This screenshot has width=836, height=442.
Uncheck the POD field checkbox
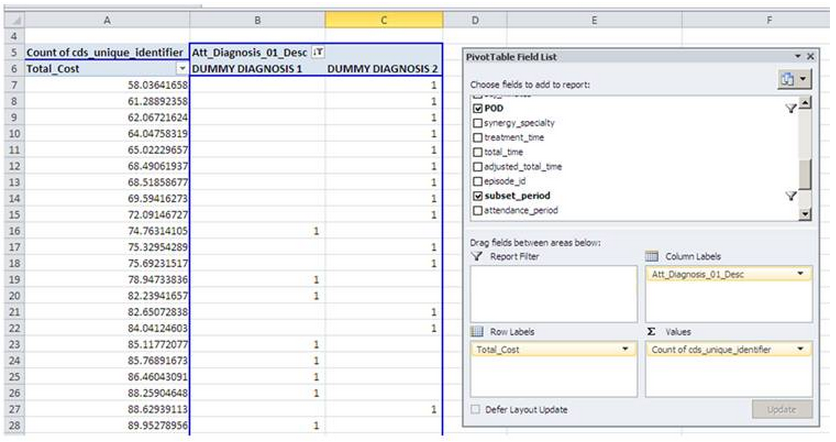(478, 108)
